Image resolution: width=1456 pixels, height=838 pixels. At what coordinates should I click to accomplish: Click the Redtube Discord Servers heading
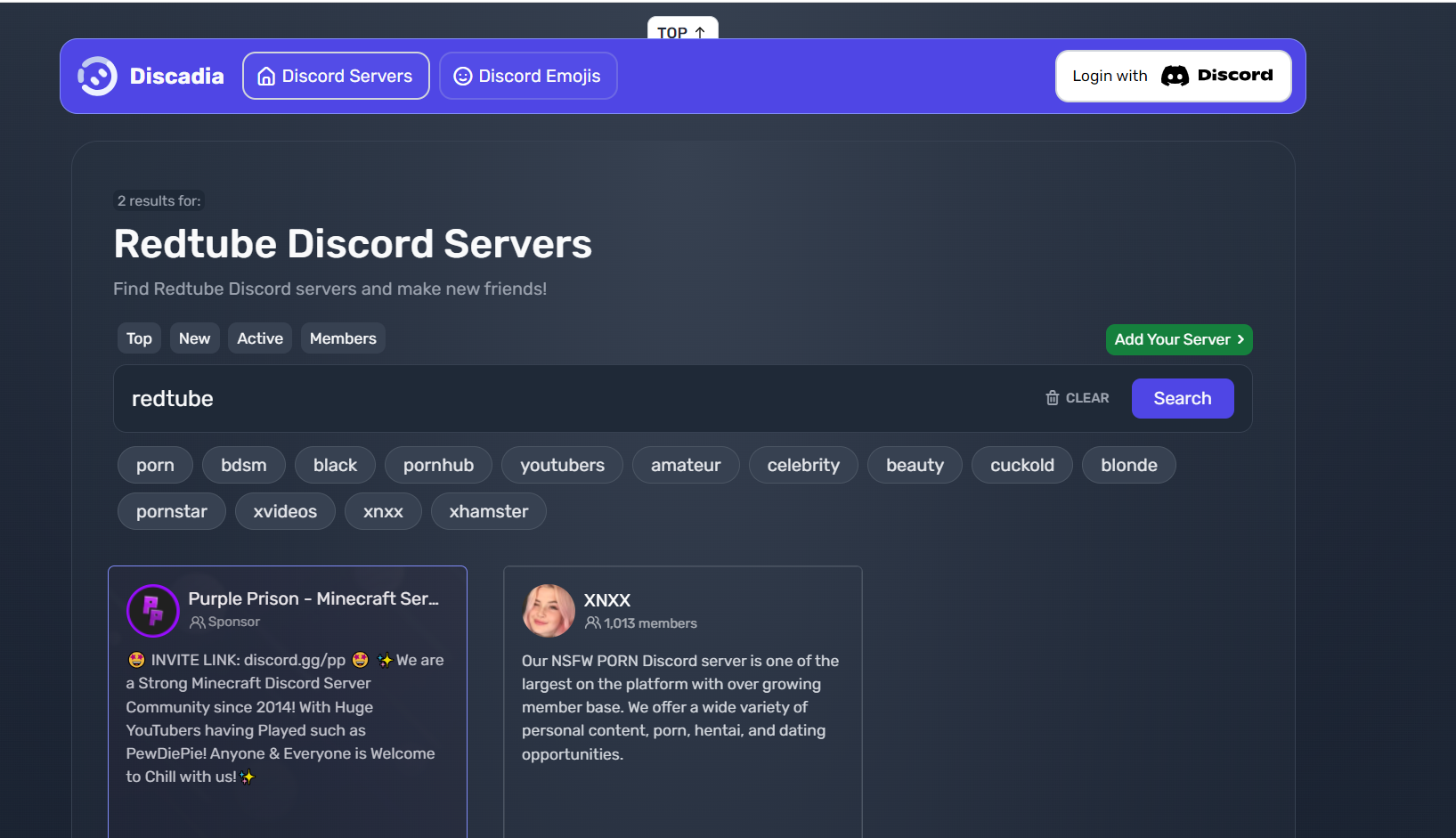353,244
